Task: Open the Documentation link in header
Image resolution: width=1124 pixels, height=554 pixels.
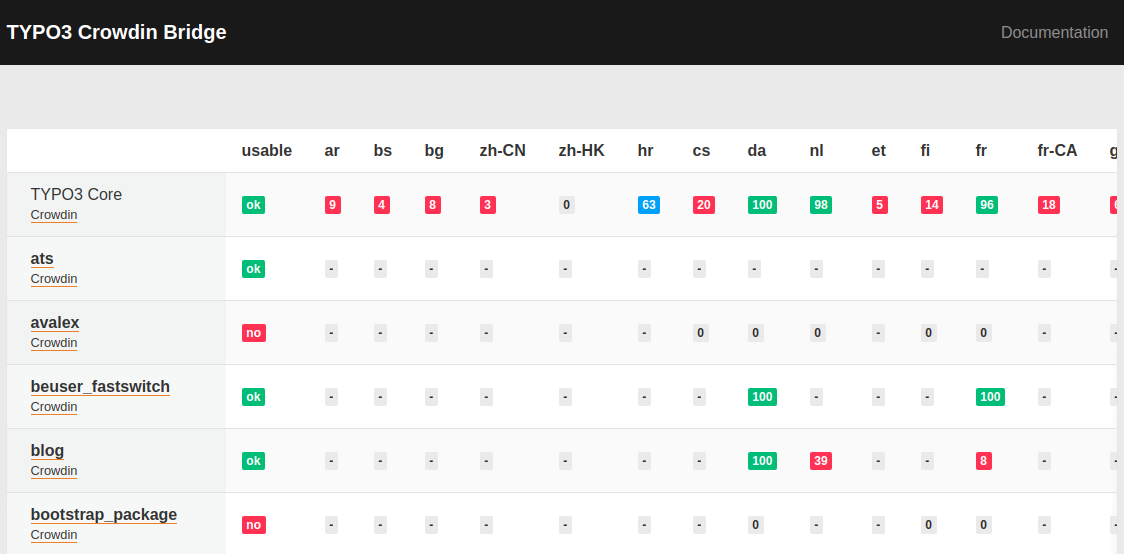Action: [1054, 32]
